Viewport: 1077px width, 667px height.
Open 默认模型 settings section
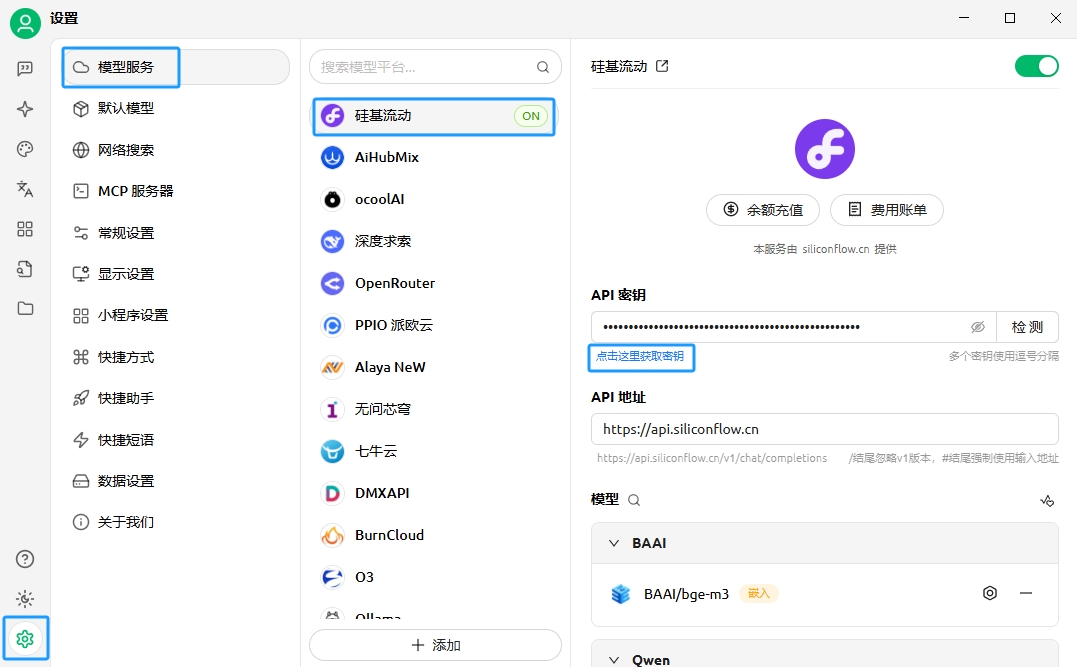click(x=176, y=109)
